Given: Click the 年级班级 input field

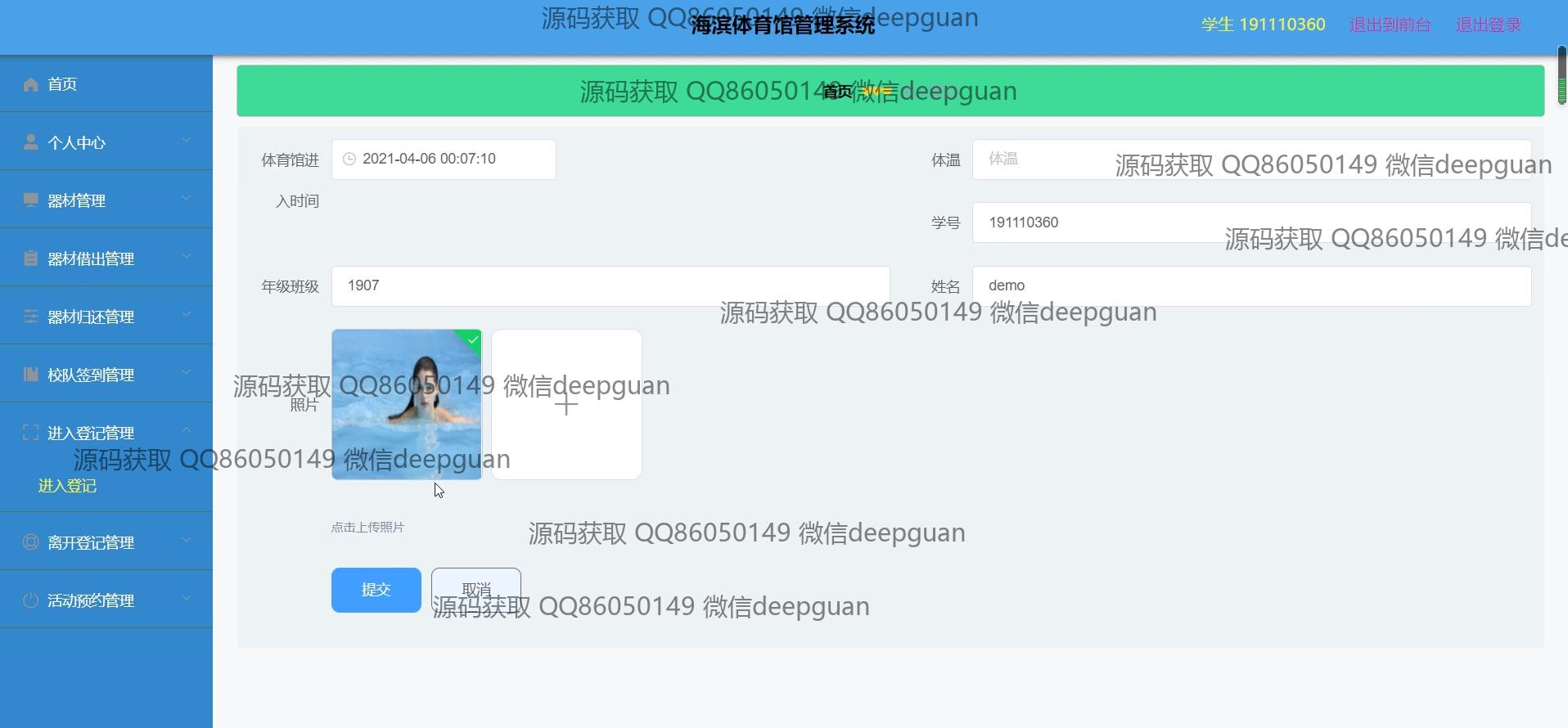Looking at the screenshot, I should [611, 286].
